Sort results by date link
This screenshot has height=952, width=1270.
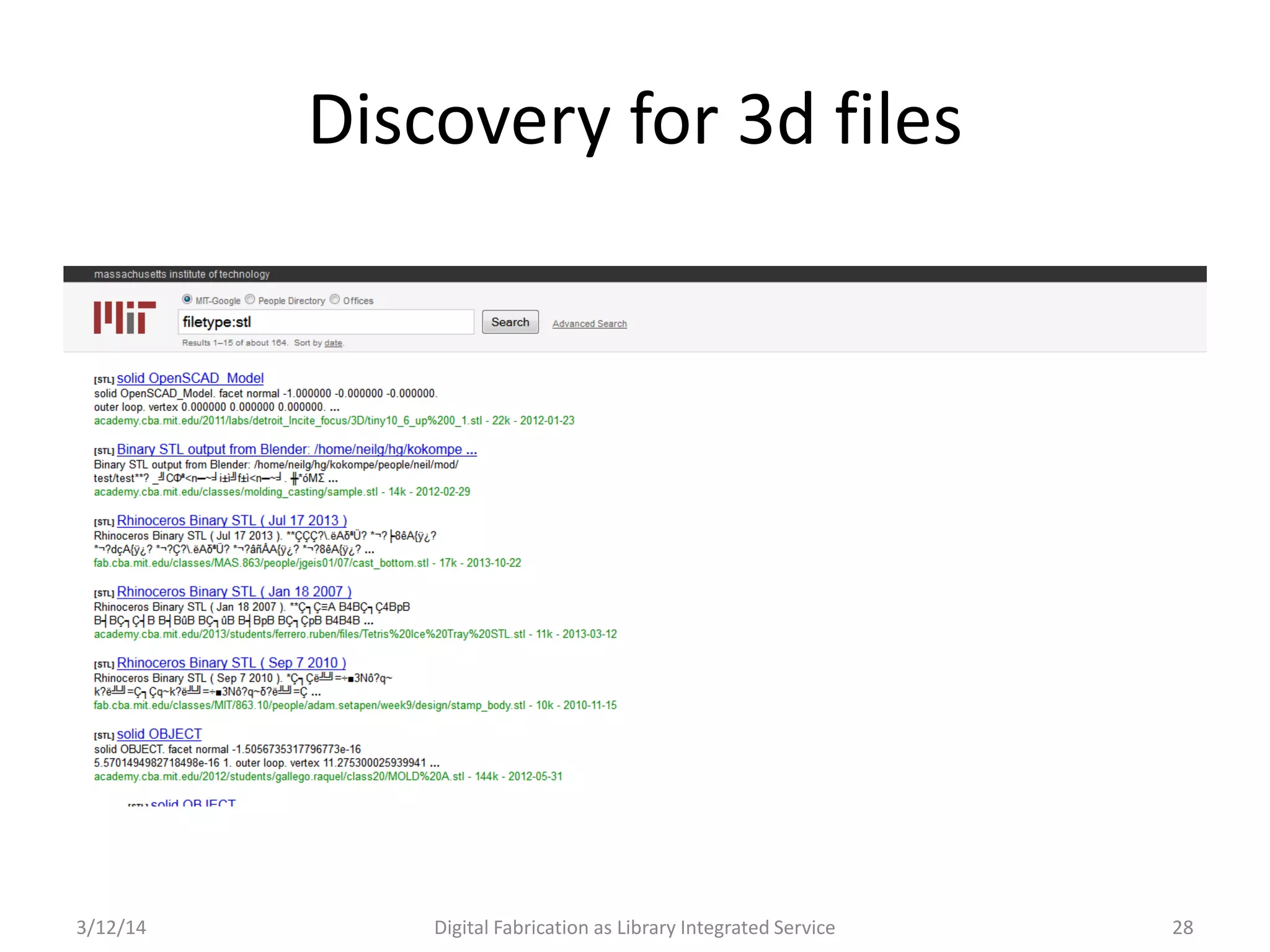pos(333,343)
